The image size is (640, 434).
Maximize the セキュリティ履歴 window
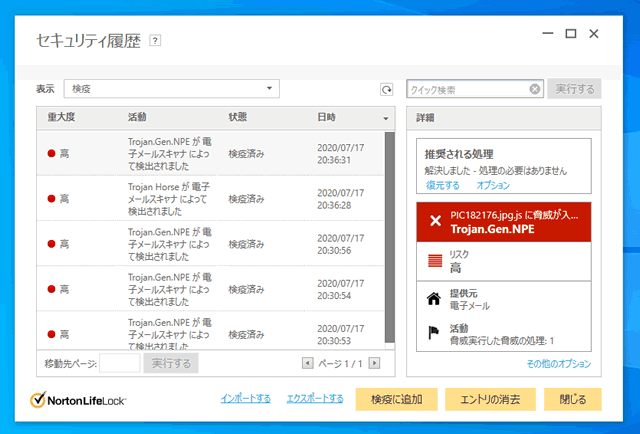[x=571, y=33]
